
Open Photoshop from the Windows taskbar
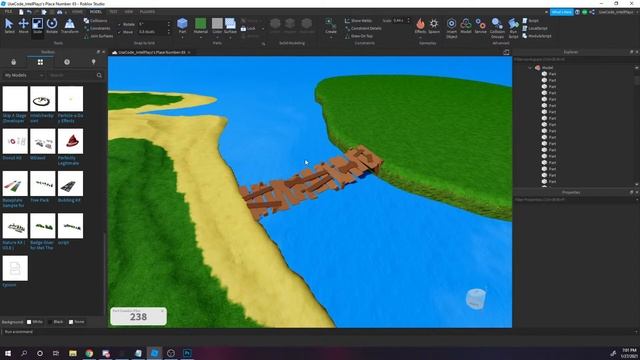tap(187, 353)
